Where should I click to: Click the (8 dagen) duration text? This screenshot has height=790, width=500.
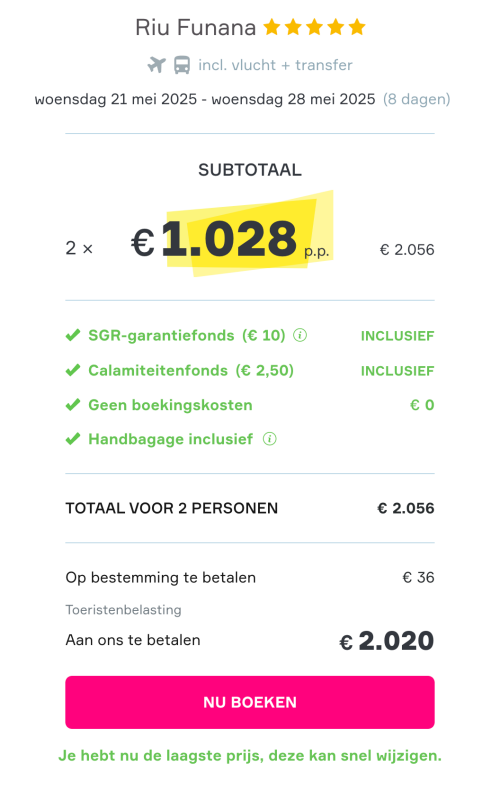coord(417,99)
